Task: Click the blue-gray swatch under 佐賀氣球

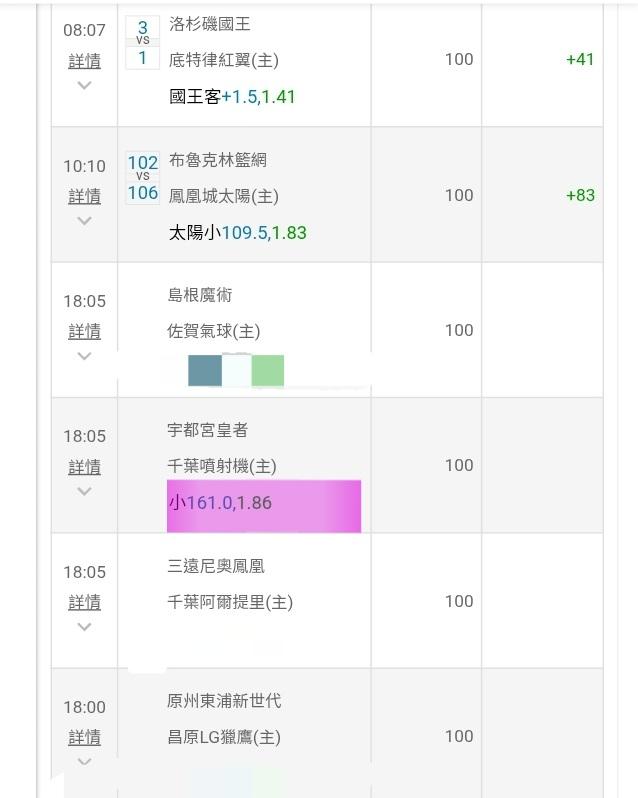Action: [x=205, y=370]
